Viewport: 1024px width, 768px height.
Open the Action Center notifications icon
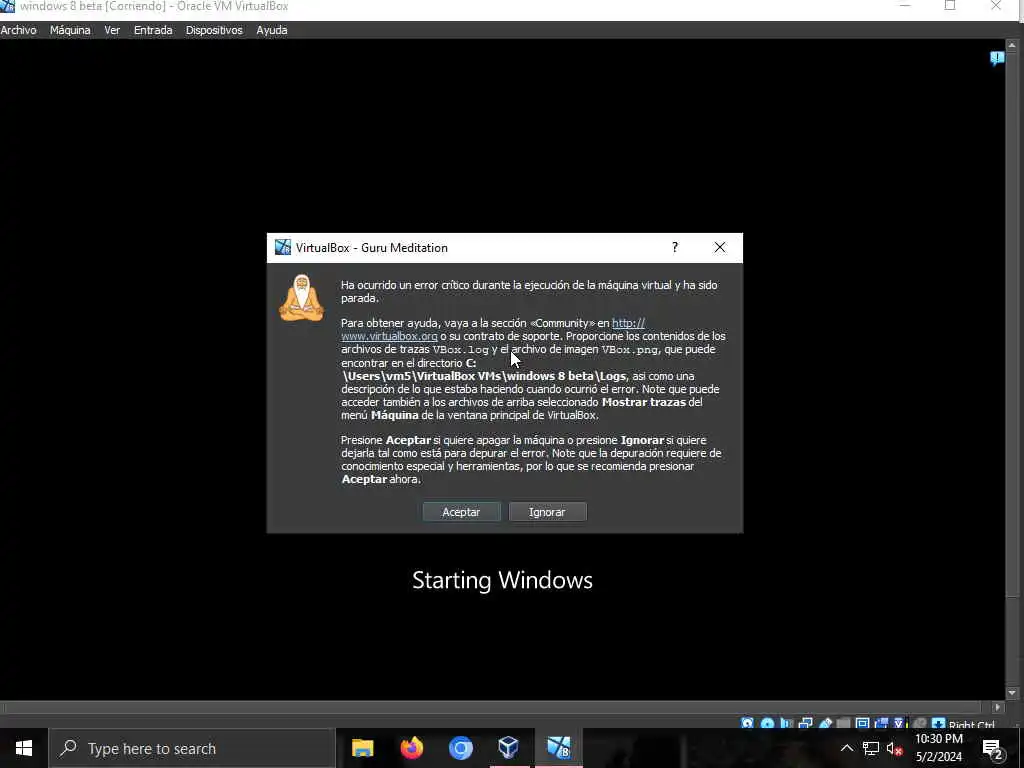pyautogui.click(x=992, y=749)
